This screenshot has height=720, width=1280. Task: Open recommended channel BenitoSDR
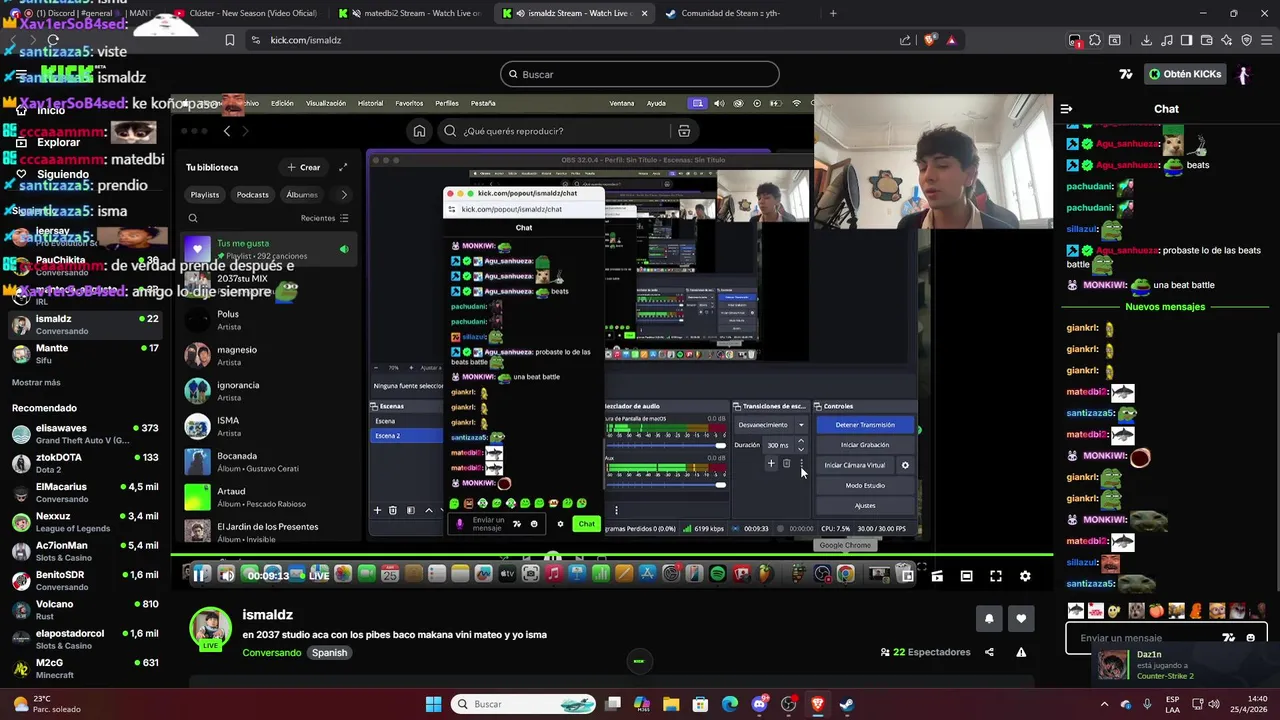click(85, 580)
